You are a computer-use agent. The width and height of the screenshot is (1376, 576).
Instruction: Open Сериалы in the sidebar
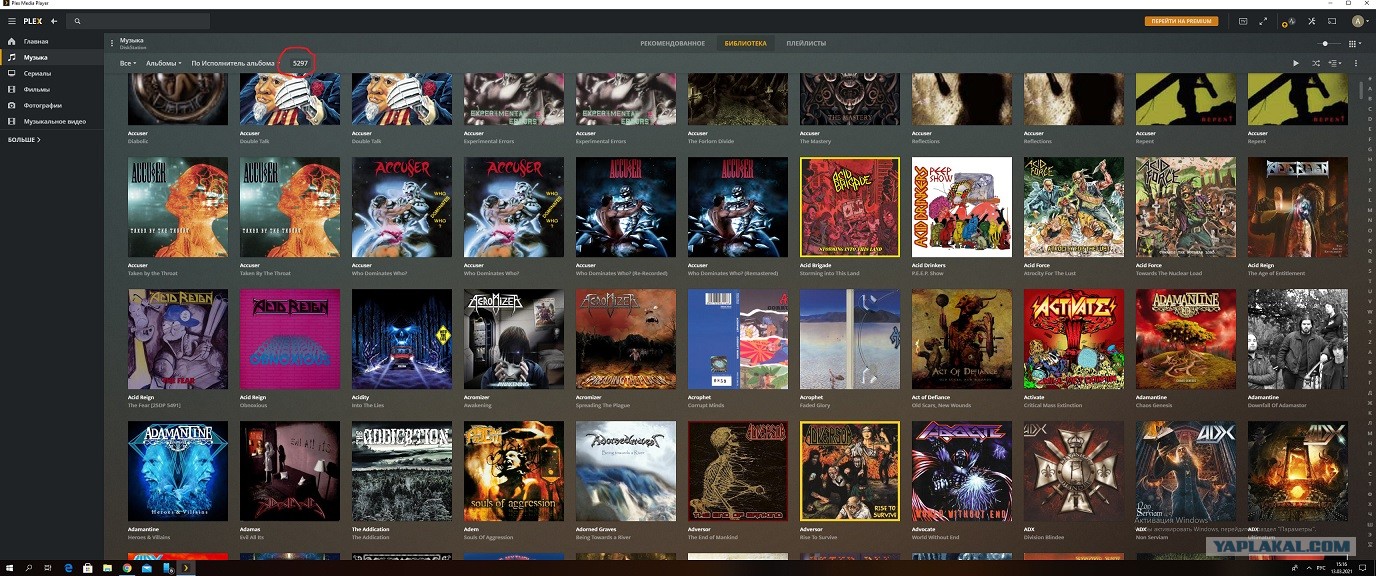(52, 74)
